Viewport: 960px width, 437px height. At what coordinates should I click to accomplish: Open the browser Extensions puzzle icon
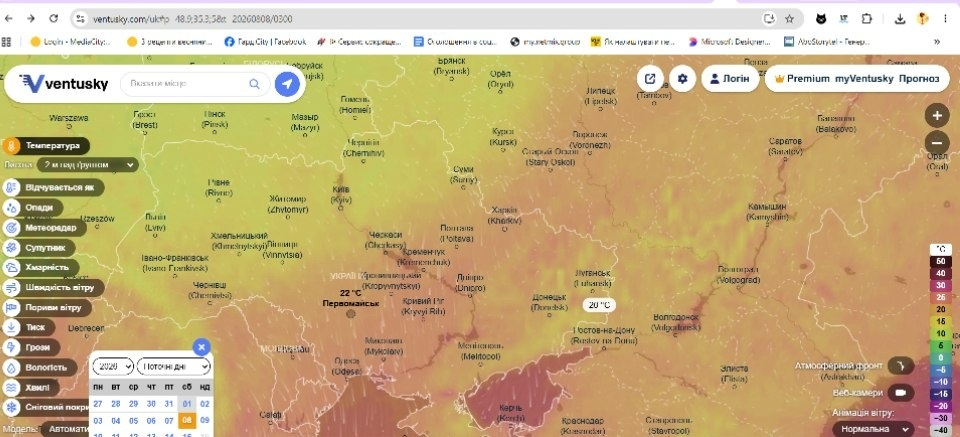[x=866, y=19]
